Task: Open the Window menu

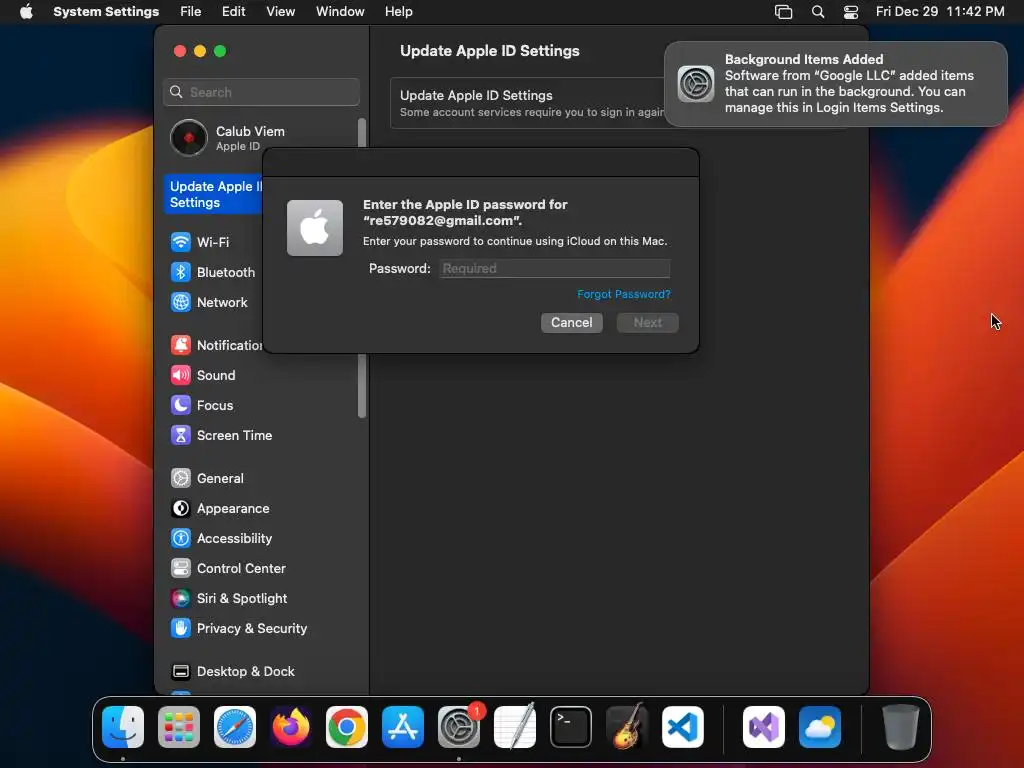Action: point(340,12)
